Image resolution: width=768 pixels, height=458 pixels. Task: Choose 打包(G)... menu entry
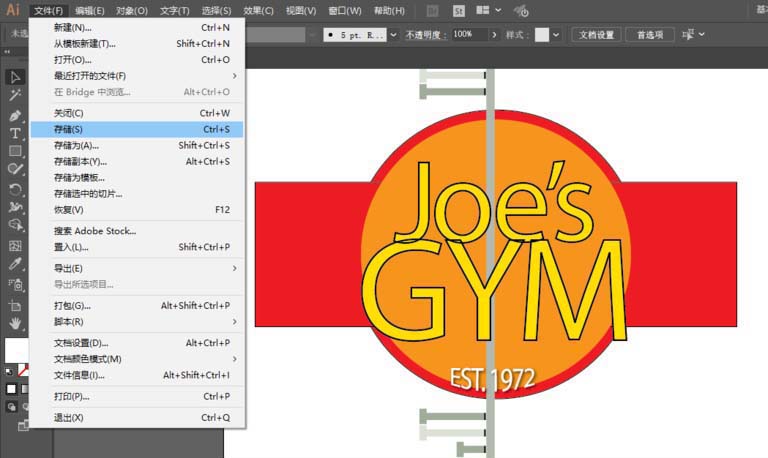coord(137,306)
